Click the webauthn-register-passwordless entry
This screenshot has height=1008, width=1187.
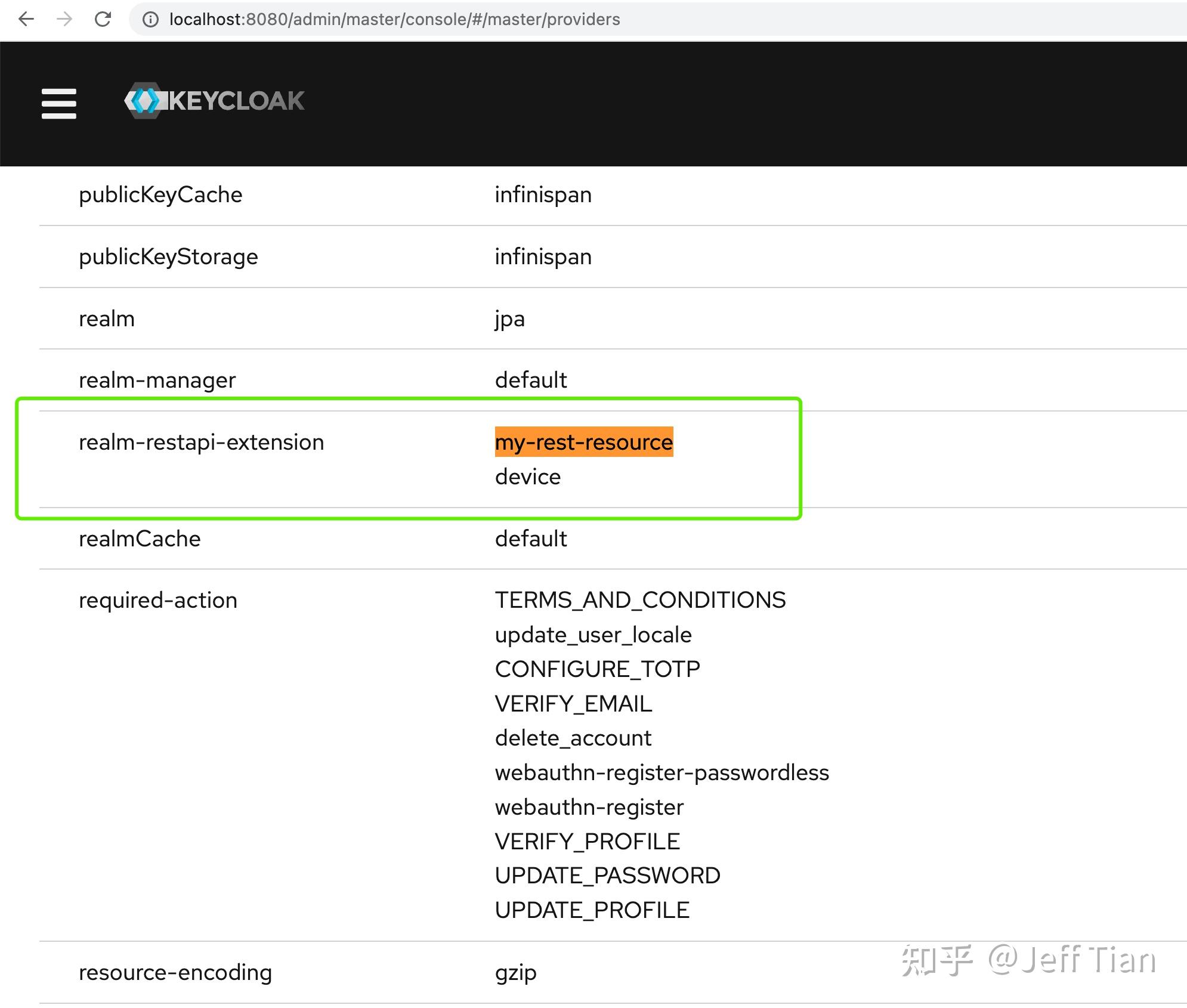(661, 772)
